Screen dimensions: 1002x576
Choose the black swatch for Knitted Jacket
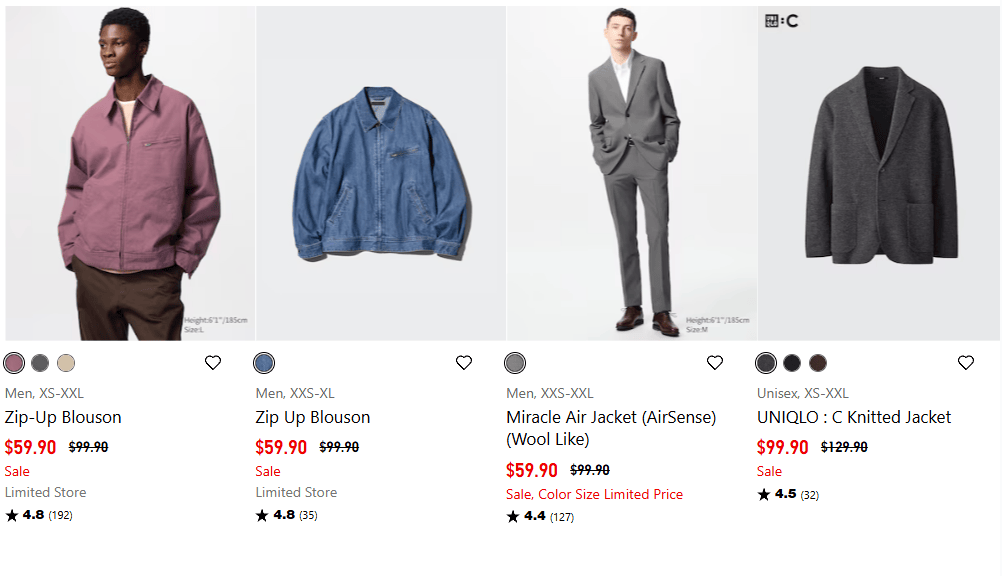(792, 363)
